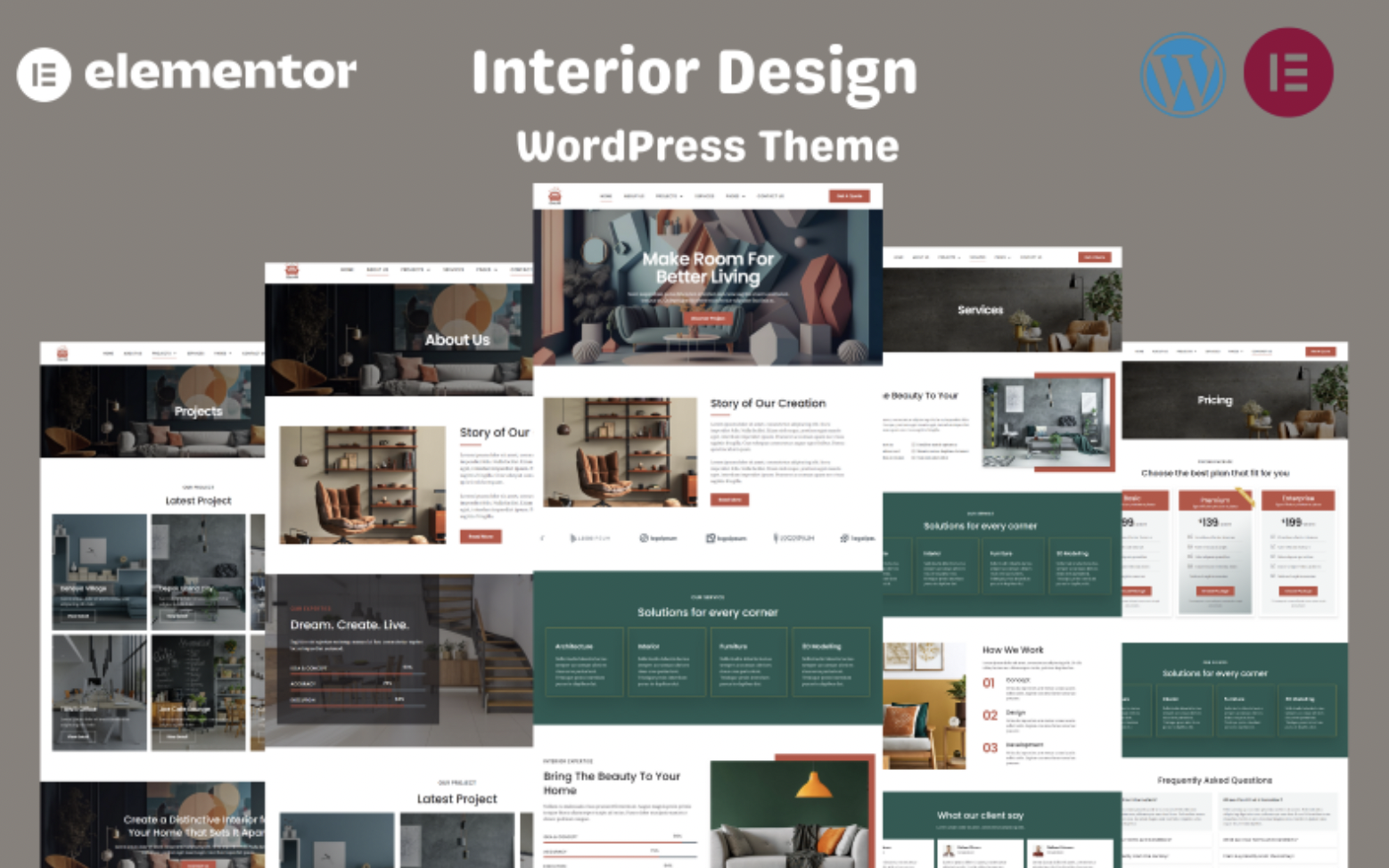The height and width of the screenshot is (868, 1389).
Task: Expand the Pages dropdown in the homepage mockup
Action: 736,196
